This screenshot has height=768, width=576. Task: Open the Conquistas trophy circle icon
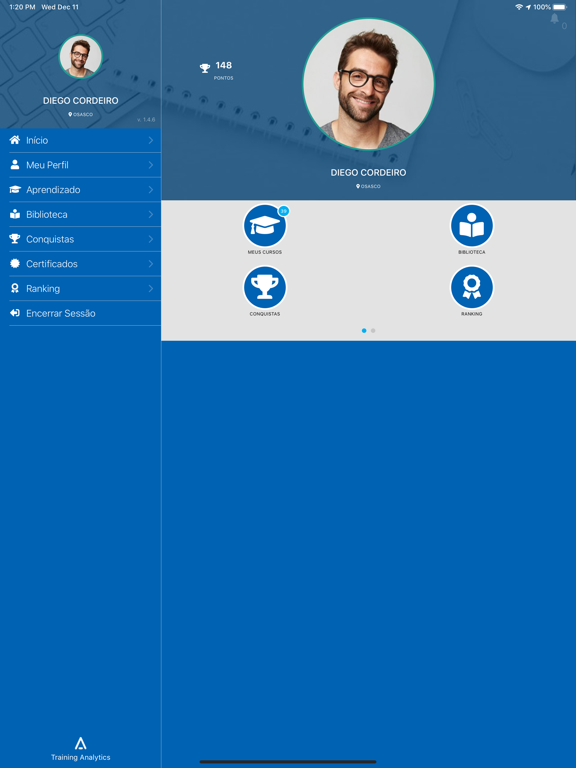click(x=264, y=288)
